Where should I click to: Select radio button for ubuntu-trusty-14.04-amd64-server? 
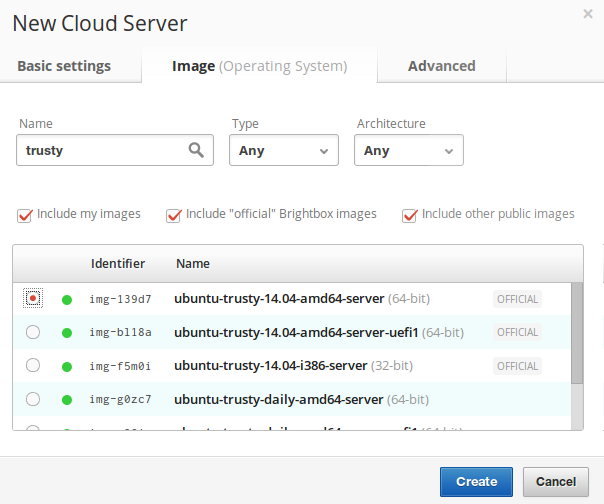[33, 298]
